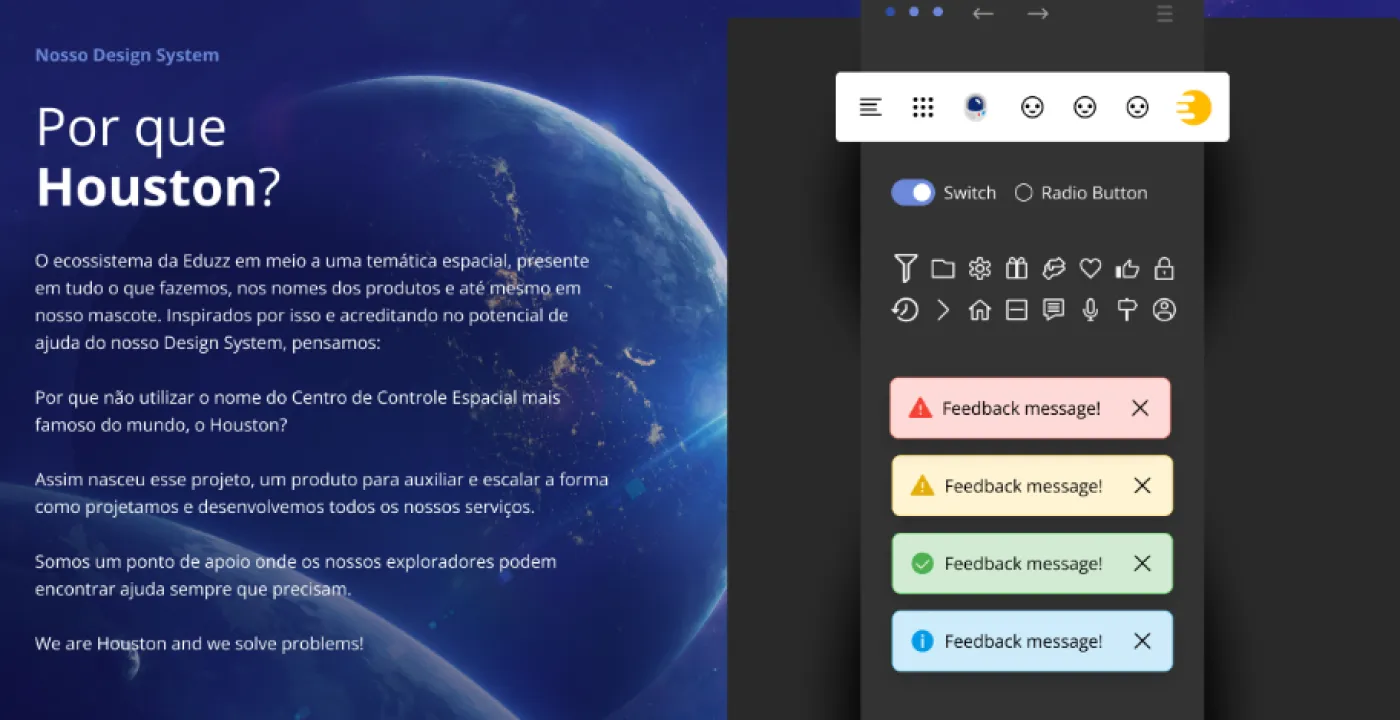This screenshot has height=720, width=1400.
Task: Click the "Por que Houston?" heading
Action: pos(158,156)
